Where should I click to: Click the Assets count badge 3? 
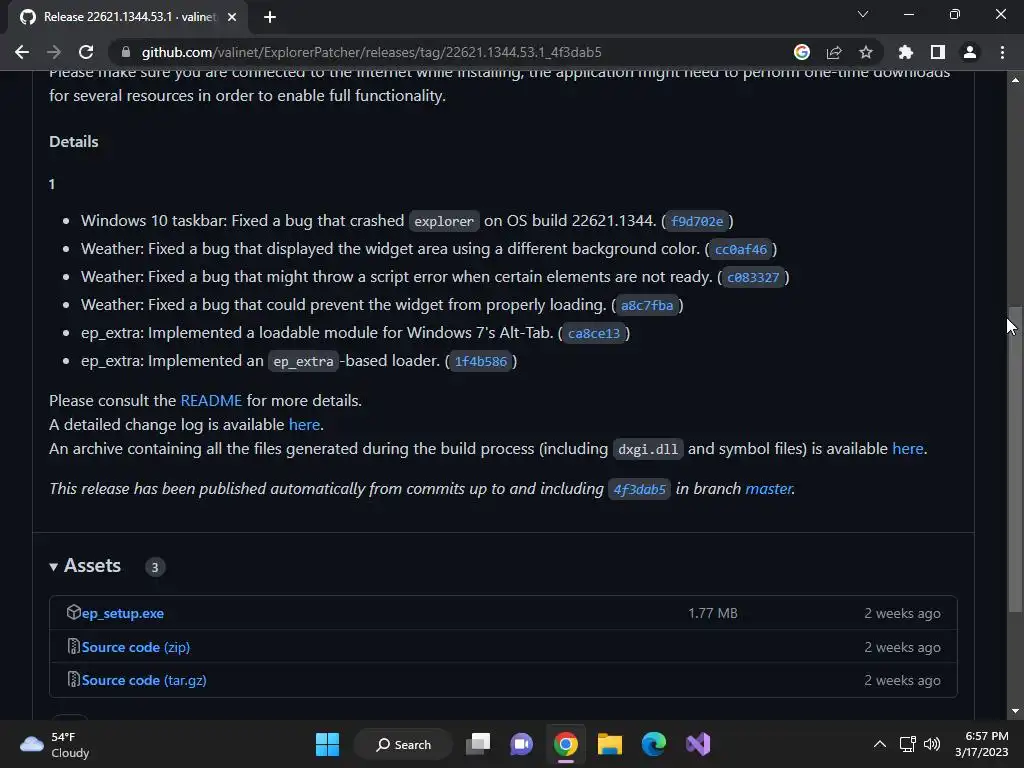click(x=155, y=567)
